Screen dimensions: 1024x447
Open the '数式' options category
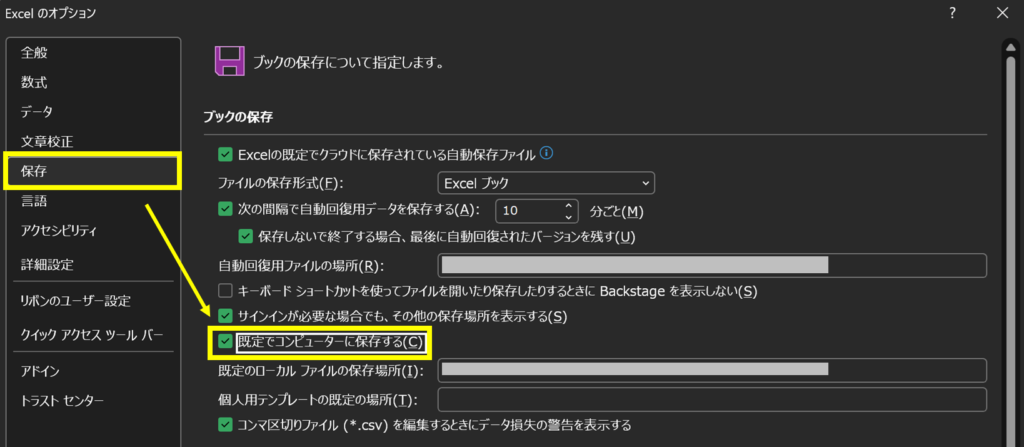(34, 82)
